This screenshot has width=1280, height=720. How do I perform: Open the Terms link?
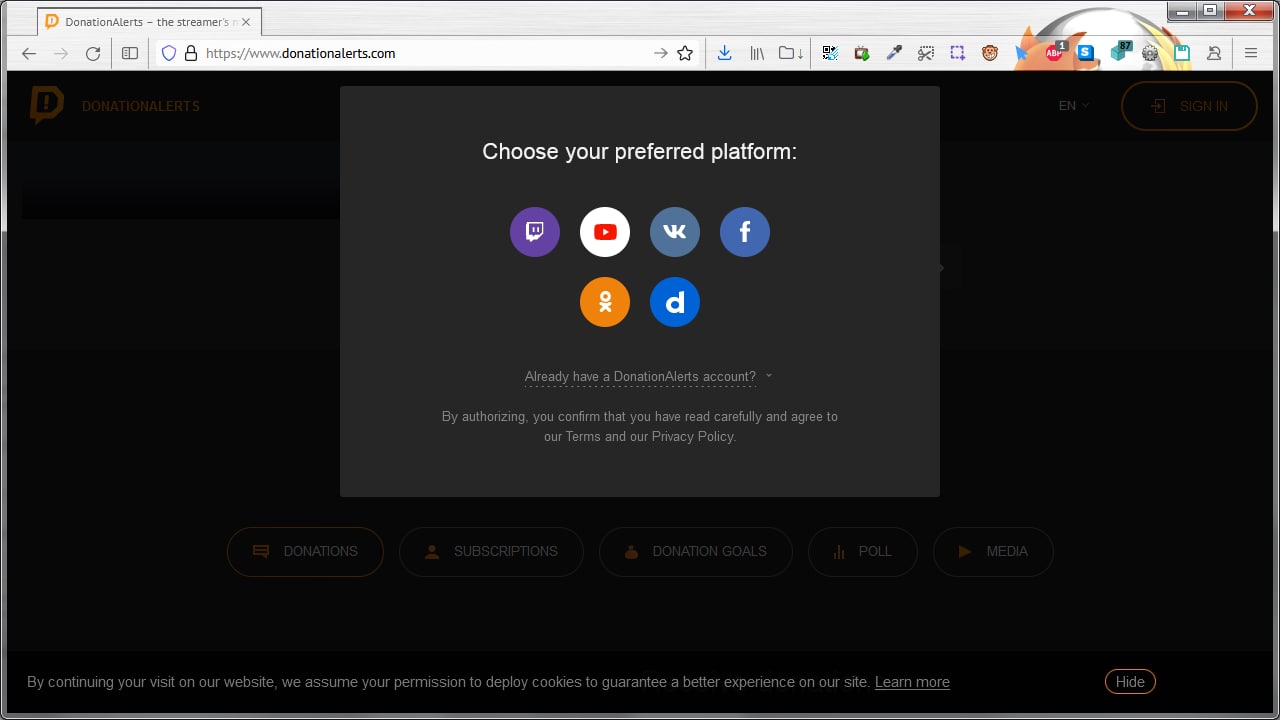[x=583, y=436]
